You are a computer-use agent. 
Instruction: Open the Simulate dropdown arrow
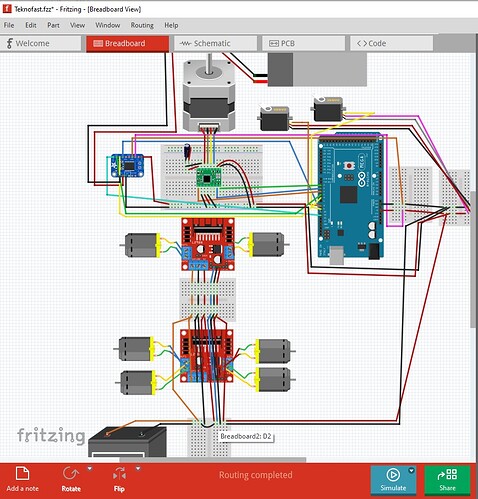coord(412,470)
